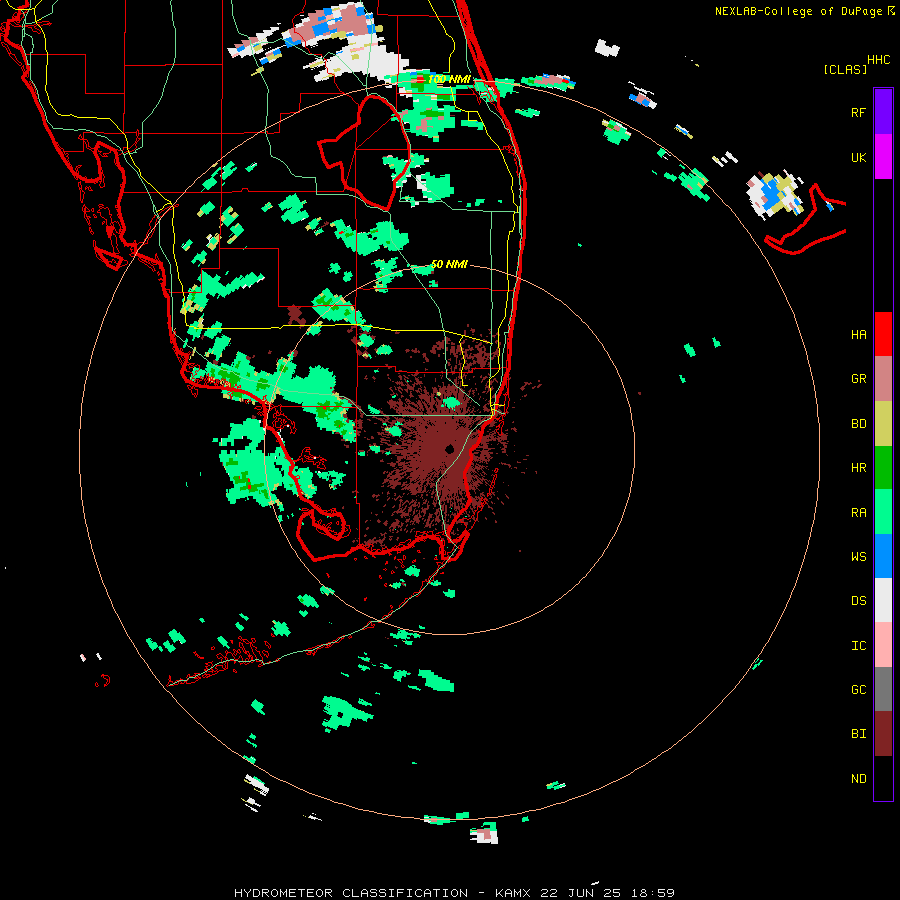Click the HA legend label
The width and height of the screenshot is (900, 900).
pos(858,335)
